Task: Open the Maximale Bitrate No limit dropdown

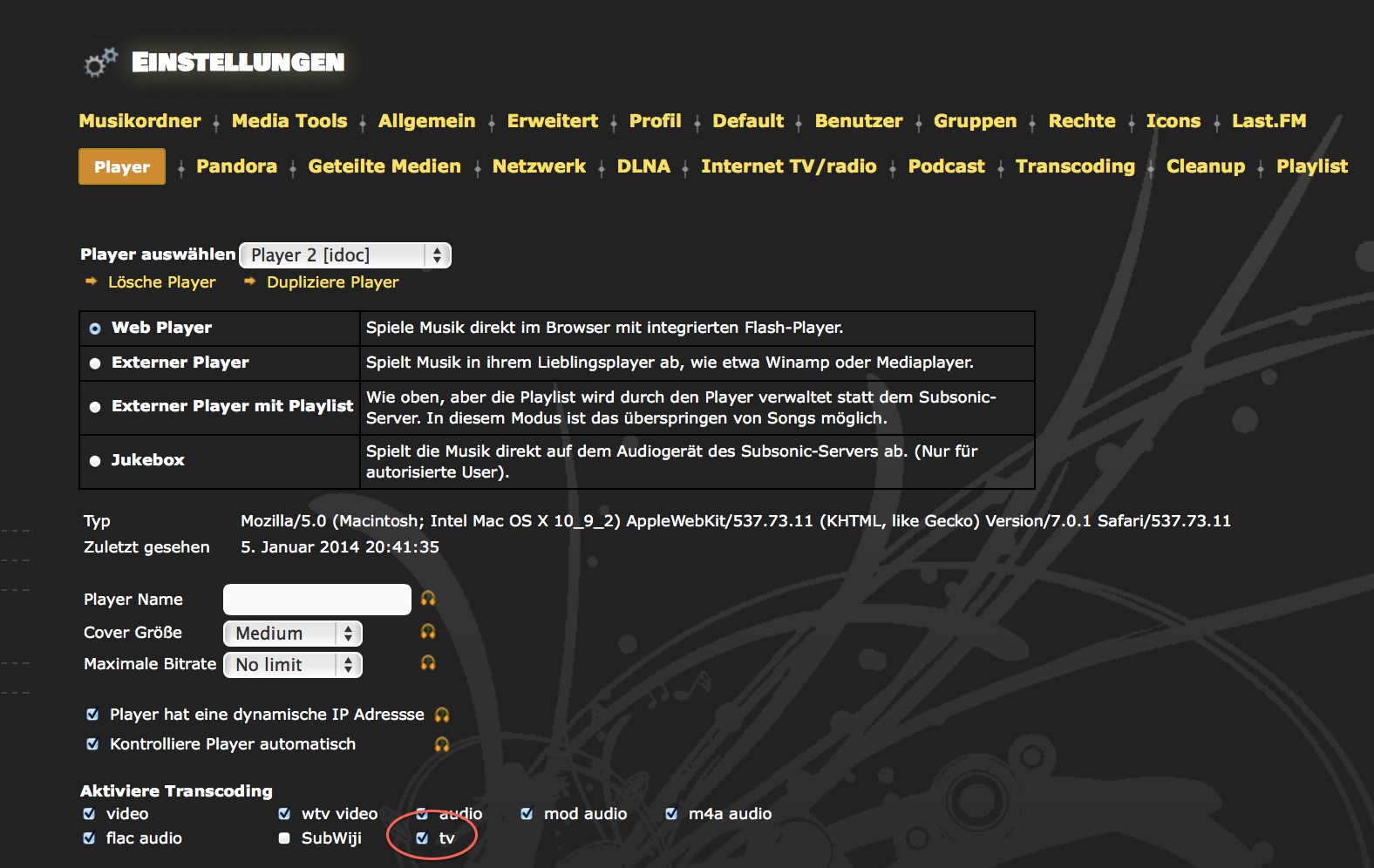Action: coord(293,665)
